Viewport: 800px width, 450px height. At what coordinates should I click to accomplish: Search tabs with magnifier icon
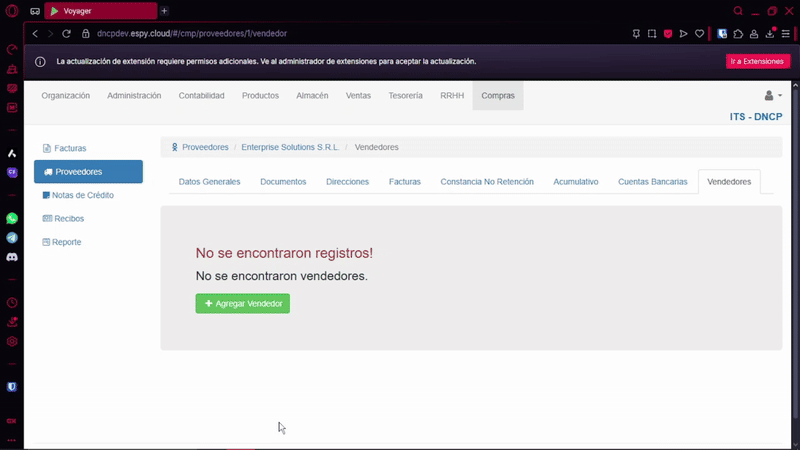pos(738,11)
